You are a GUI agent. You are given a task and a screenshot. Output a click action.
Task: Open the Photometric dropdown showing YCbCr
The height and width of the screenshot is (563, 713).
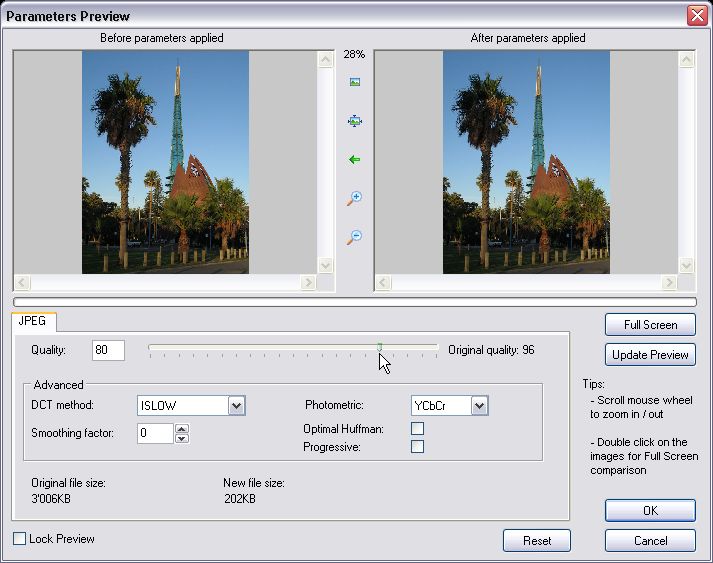point(479,406)
